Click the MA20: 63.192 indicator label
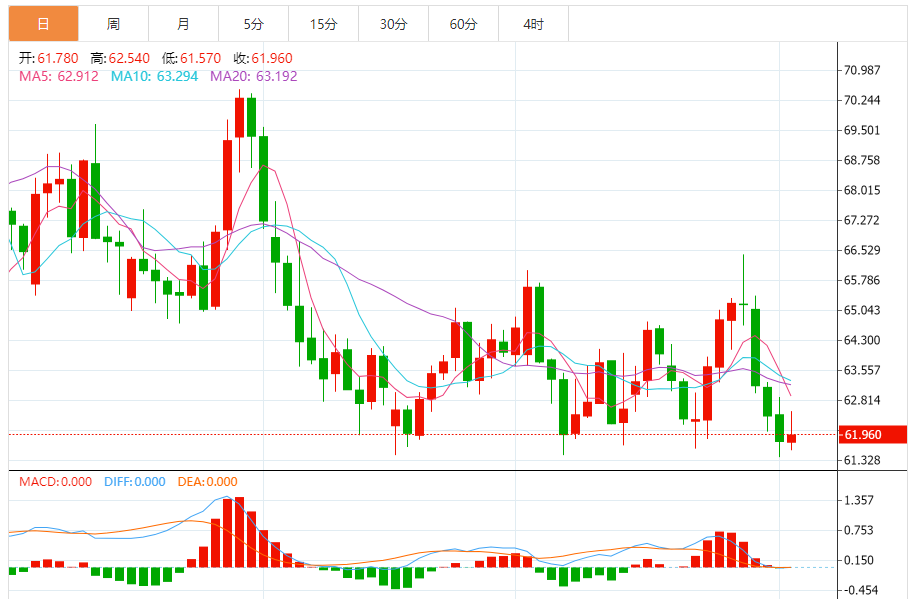The image size is (911, 599). pos(253,76)
